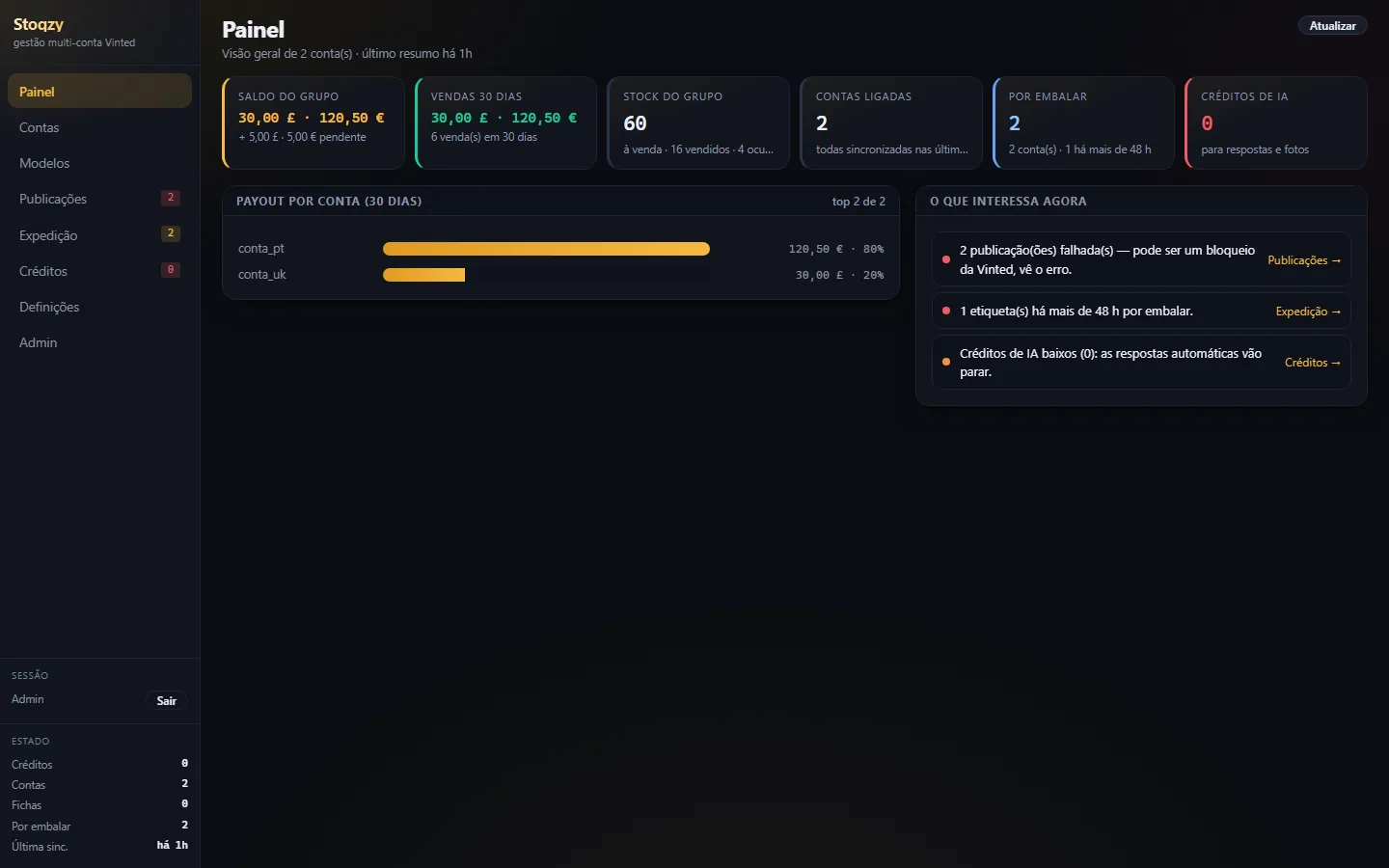Image resolution: width=1389 pixels, height=868 pixels.
Task: Click the Stoqzy logo title
Action: click(39, 24)
